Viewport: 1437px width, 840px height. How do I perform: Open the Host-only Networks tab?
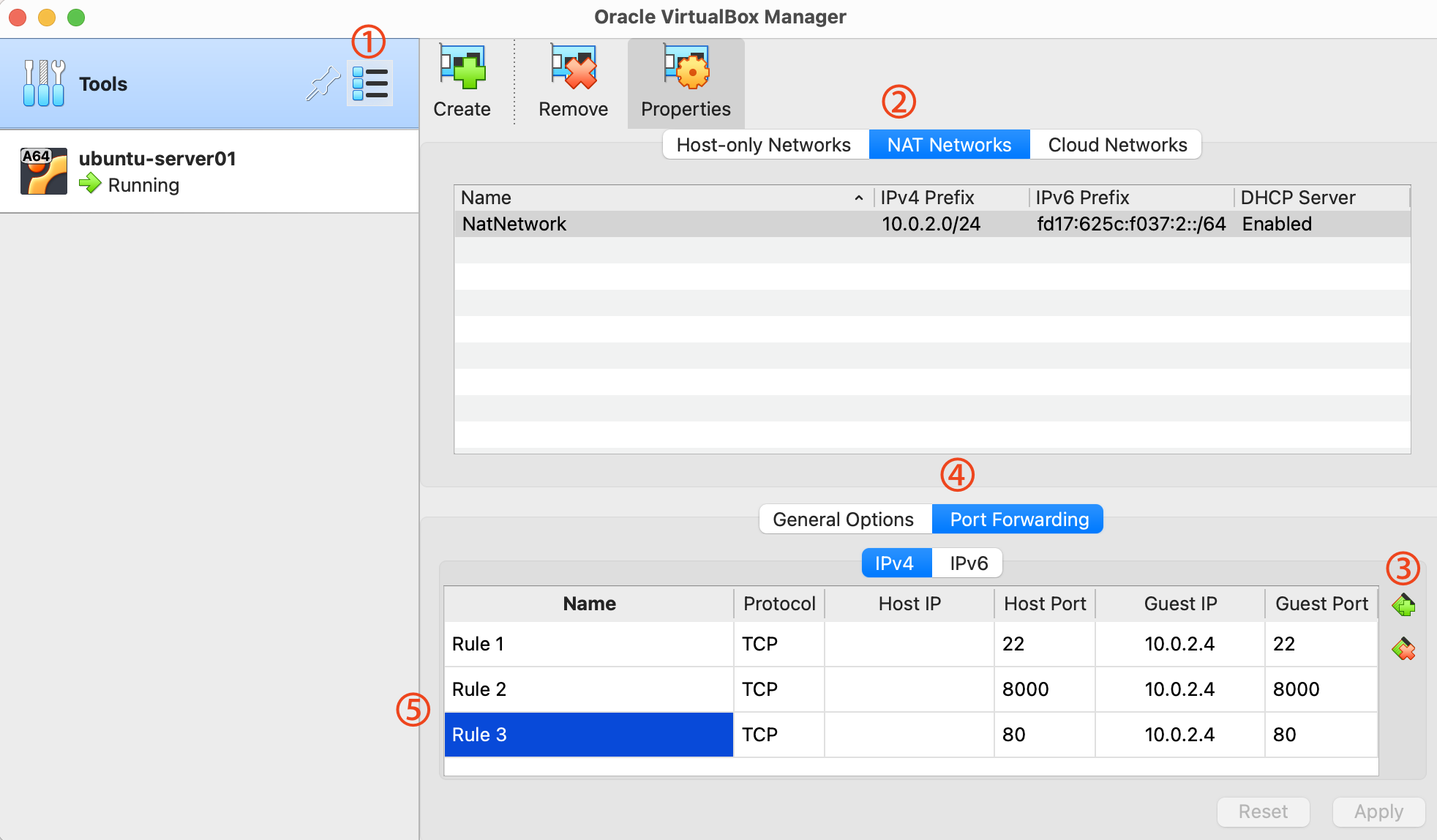[x=763, y=145]
